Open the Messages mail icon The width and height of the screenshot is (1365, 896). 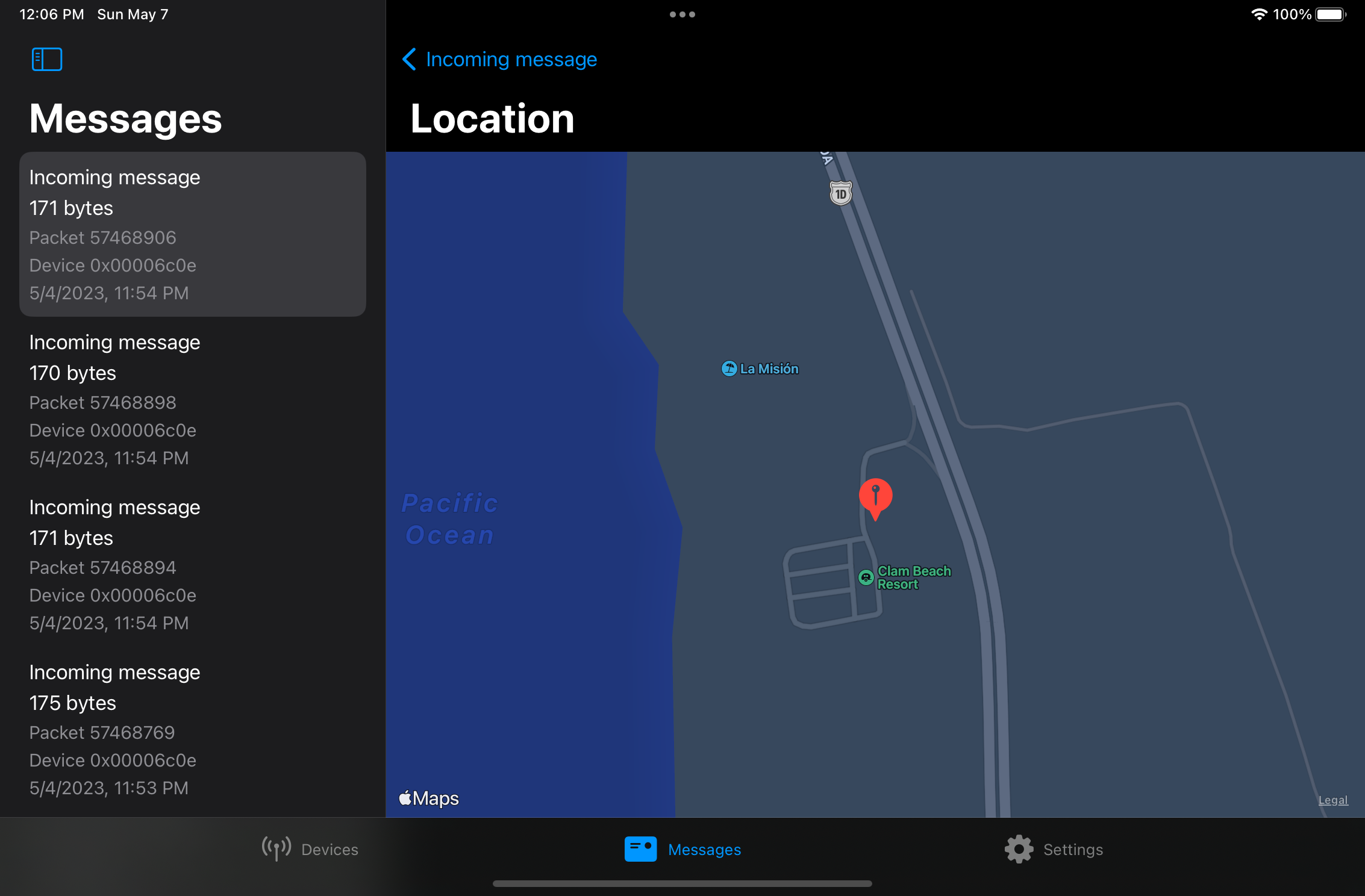tap(640, 849)
